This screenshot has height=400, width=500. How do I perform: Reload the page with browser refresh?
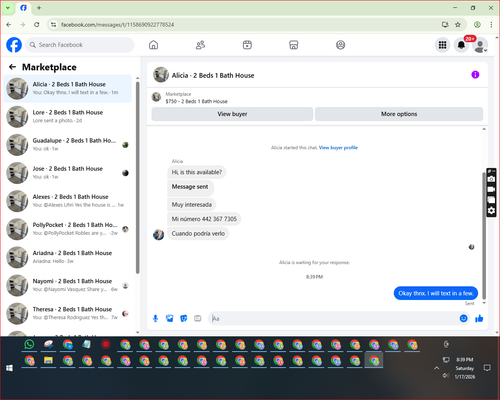tap(37, 25)
